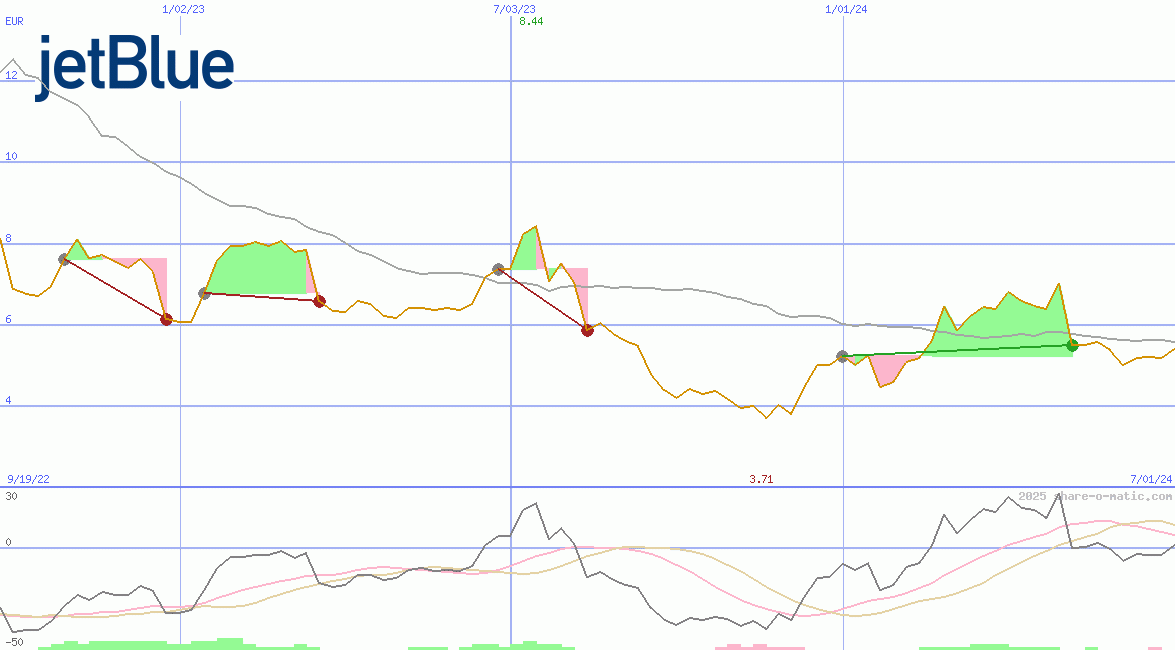This screenshot has height=650, width=1175.
Task: Click the 8 price axis label
Action: (x=8, y=238)
